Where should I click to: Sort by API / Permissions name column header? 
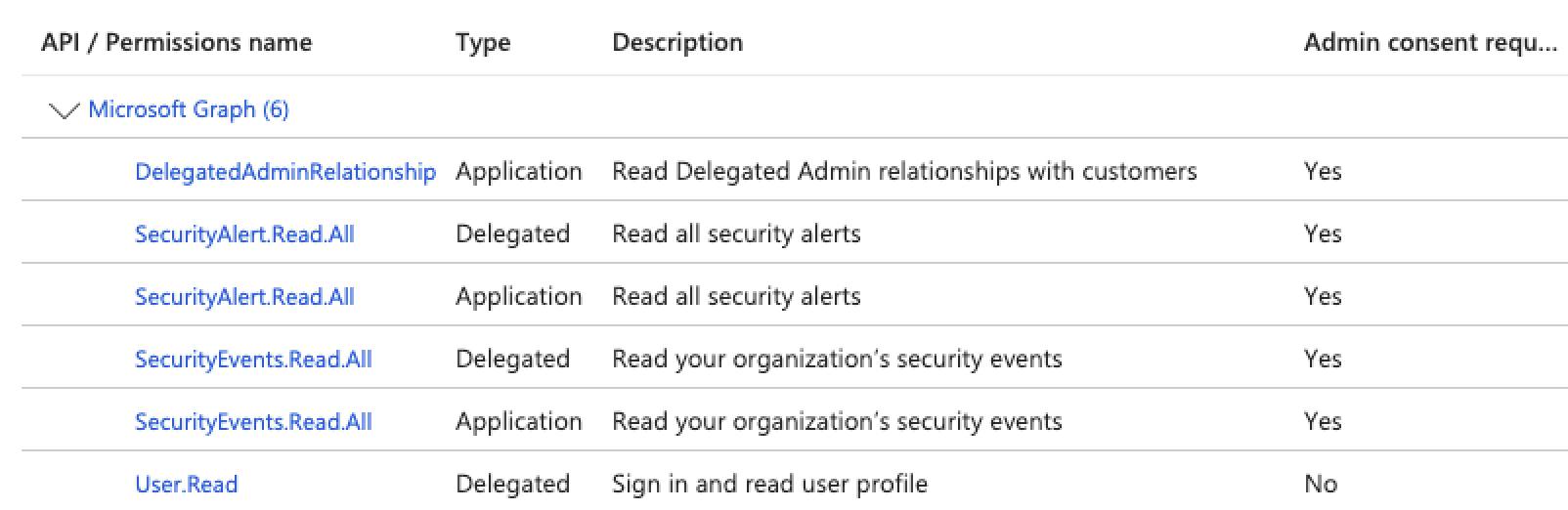[x=177, y=43]
